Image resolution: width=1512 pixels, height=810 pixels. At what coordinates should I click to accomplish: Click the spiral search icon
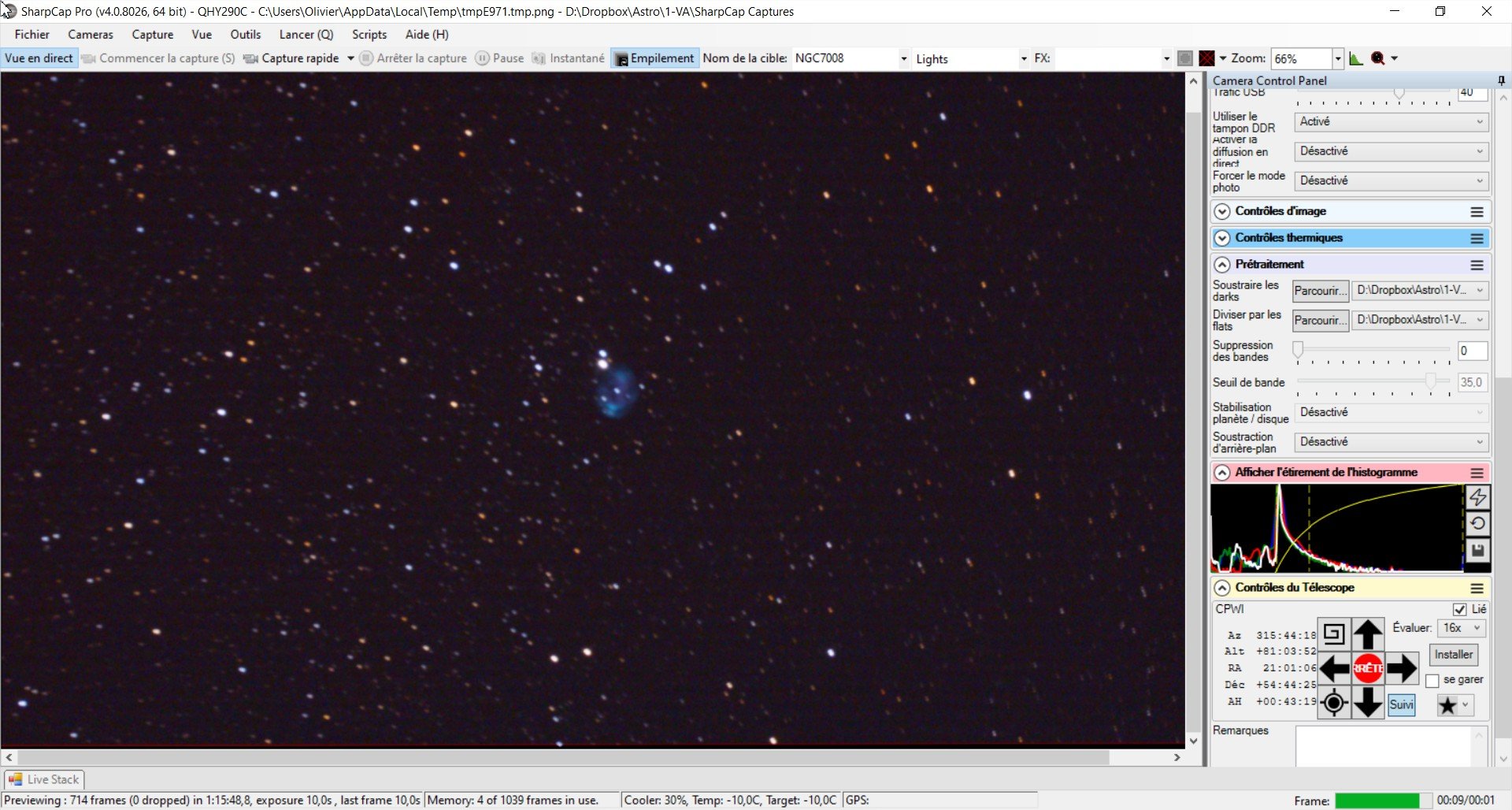coord(1334,634)
